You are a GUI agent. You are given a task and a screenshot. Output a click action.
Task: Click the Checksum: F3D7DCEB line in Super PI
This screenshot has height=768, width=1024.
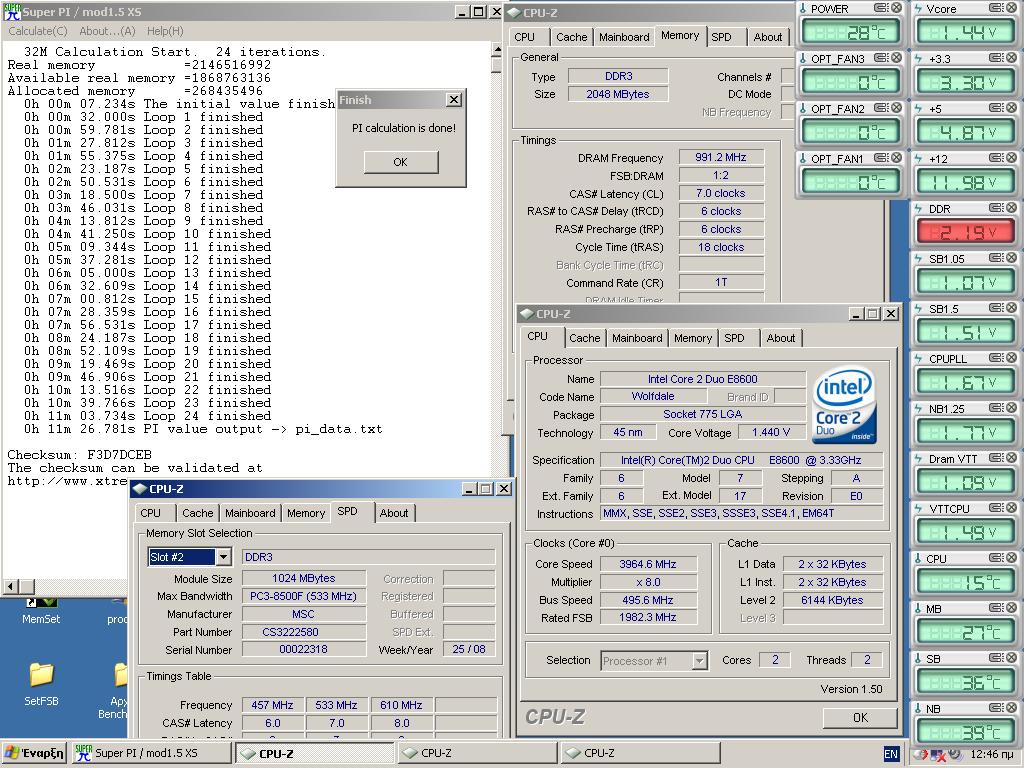[x=79, y=455]
